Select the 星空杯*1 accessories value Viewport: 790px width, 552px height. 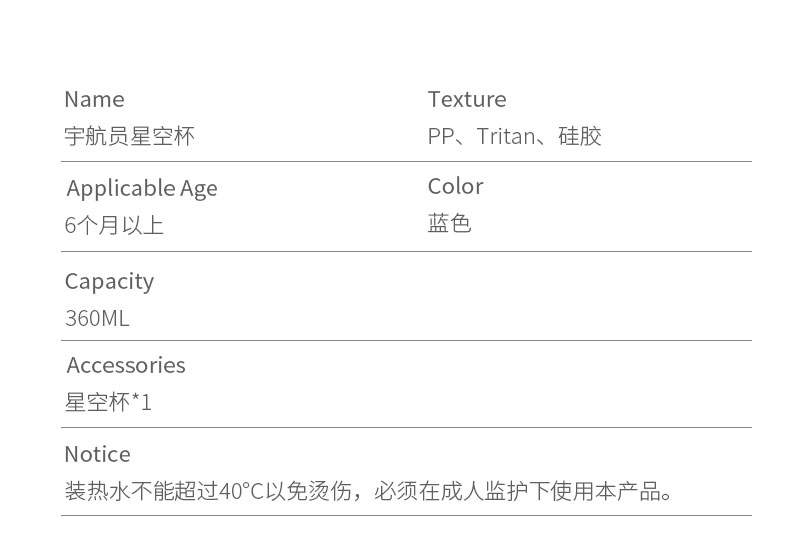click(108, 402)
